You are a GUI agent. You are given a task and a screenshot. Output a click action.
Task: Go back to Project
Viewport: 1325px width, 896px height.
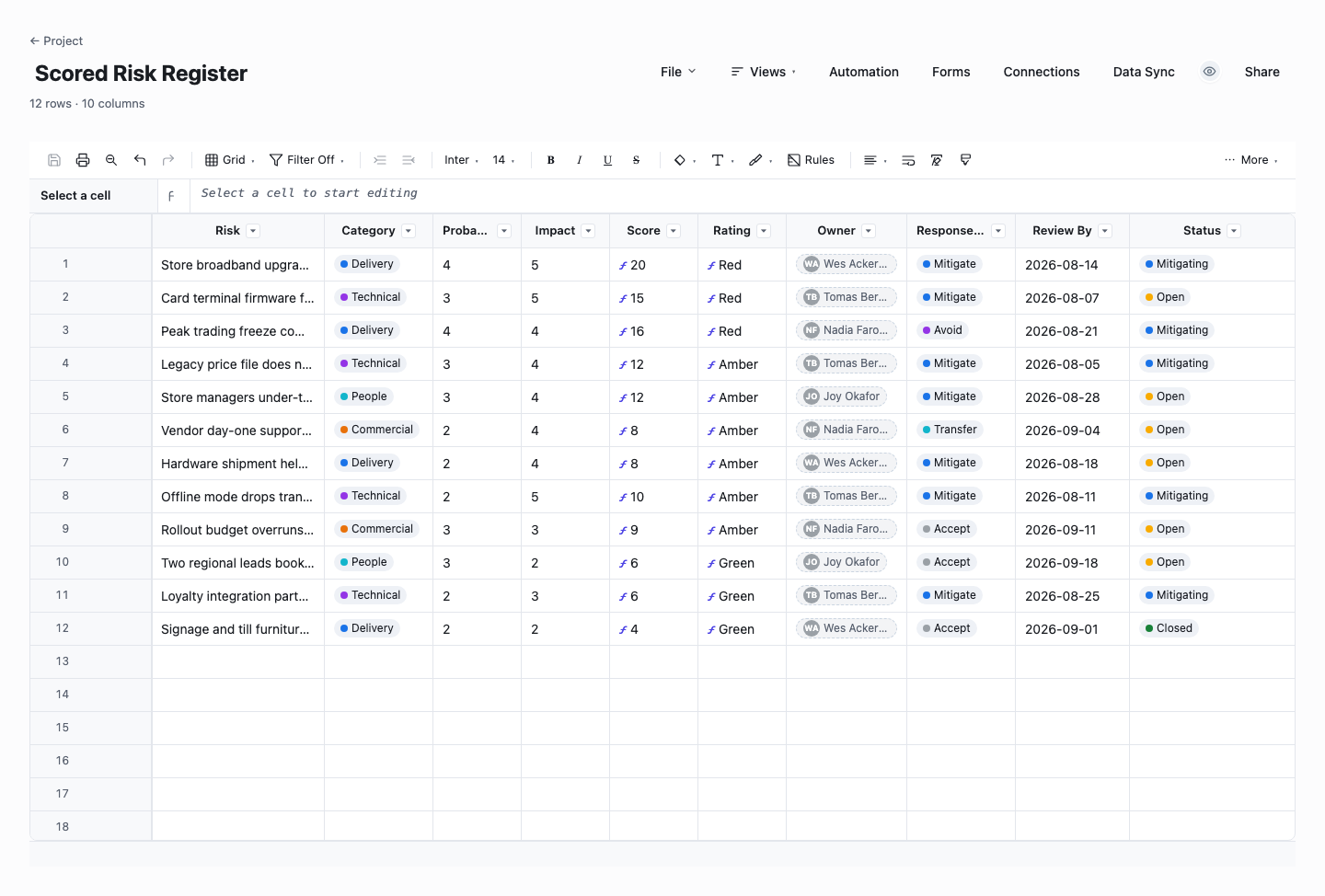tap(56, 40)
